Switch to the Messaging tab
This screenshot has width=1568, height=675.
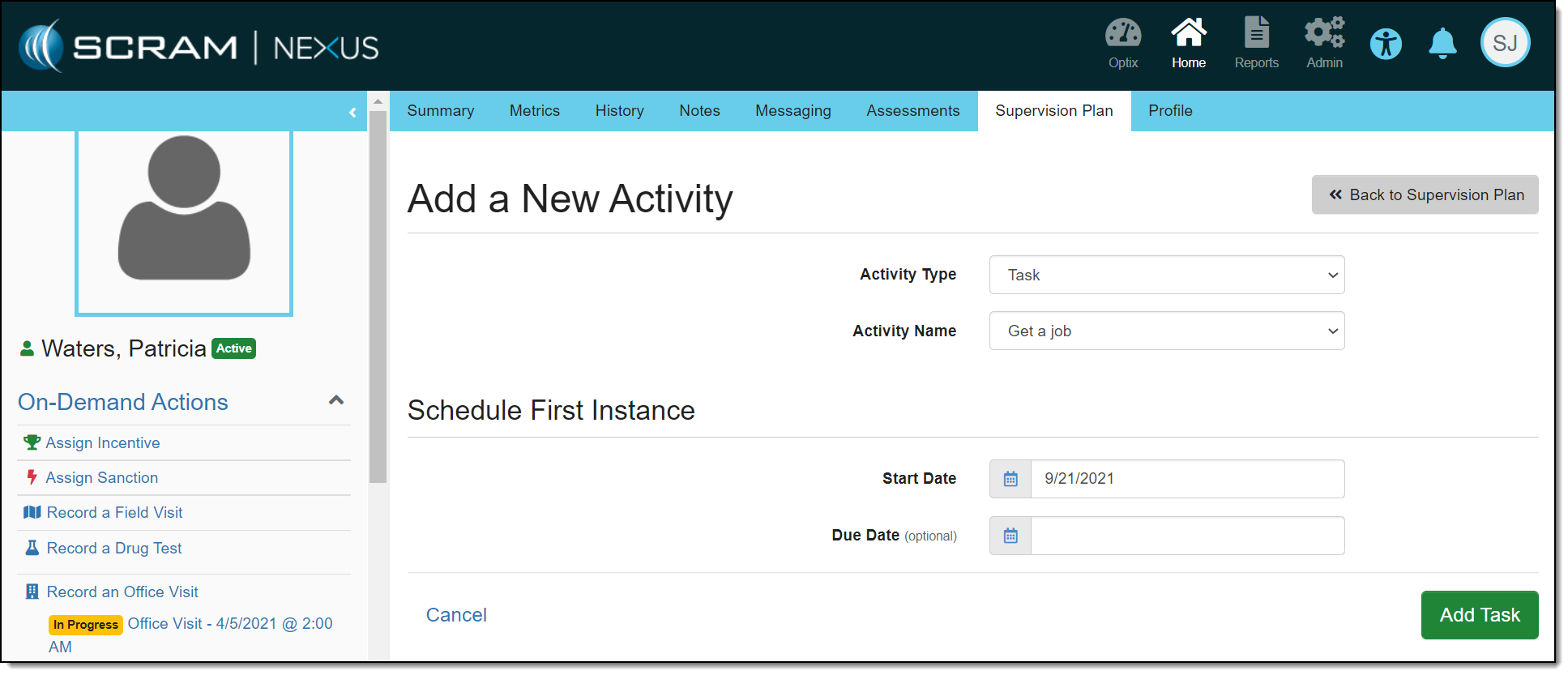coord(793,111)
